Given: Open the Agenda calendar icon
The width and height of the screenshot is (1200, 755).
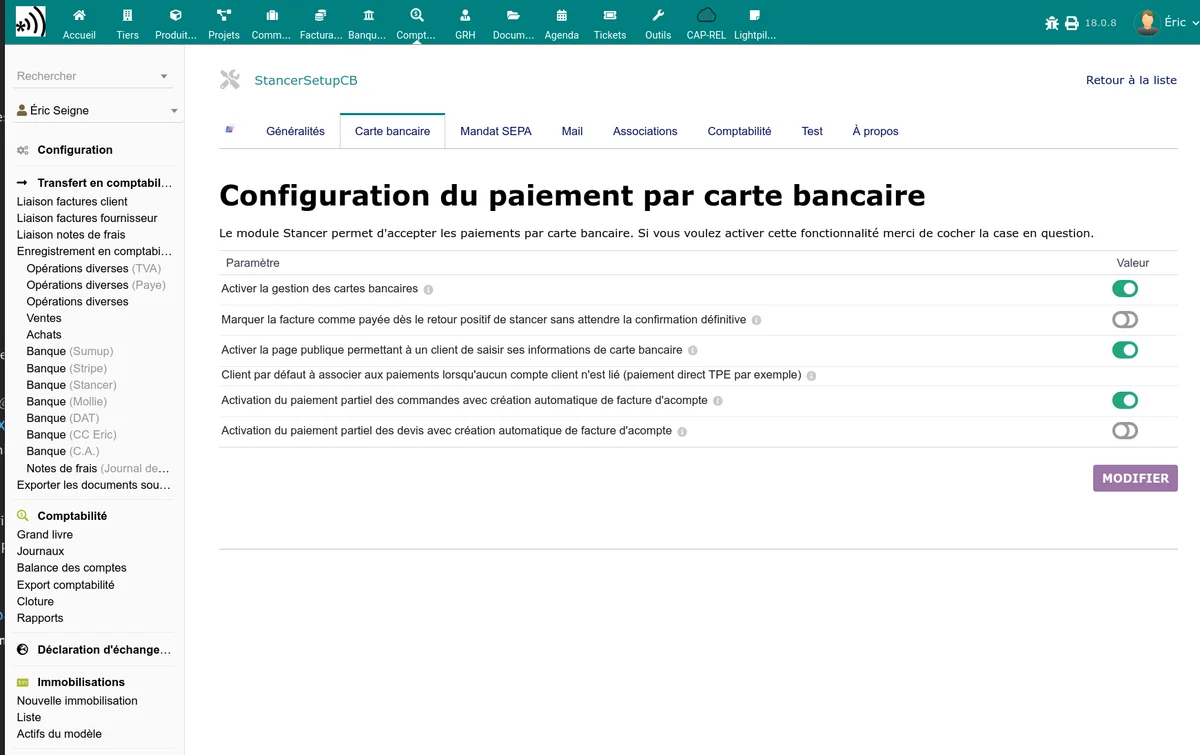Looking at the screenshot, I should (561, 15).
